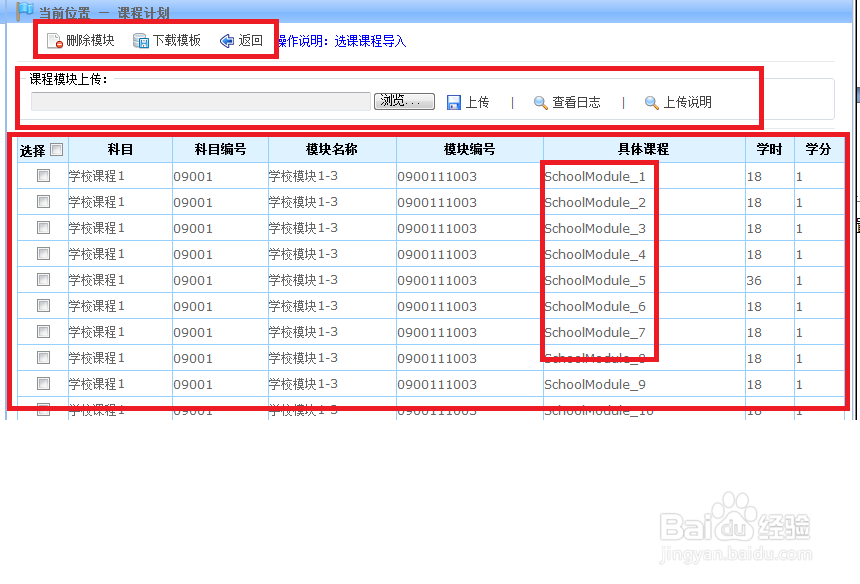The height and width of the screenshot is (584, 860).
Task: Click the SchoolModule_7 course cell
Action: (x=594, y=332)
